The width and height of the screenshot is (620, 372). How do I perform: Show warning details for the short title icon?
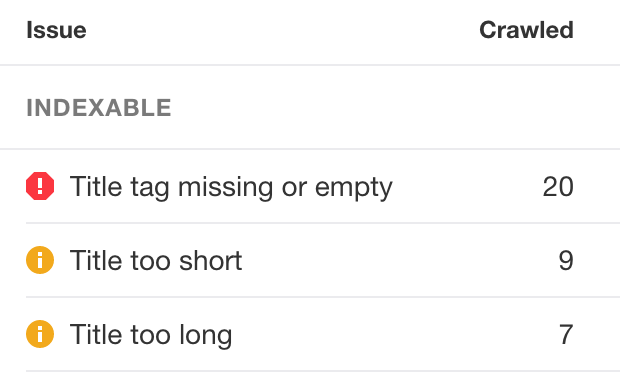pyautogui.click(x=40, y=260)
